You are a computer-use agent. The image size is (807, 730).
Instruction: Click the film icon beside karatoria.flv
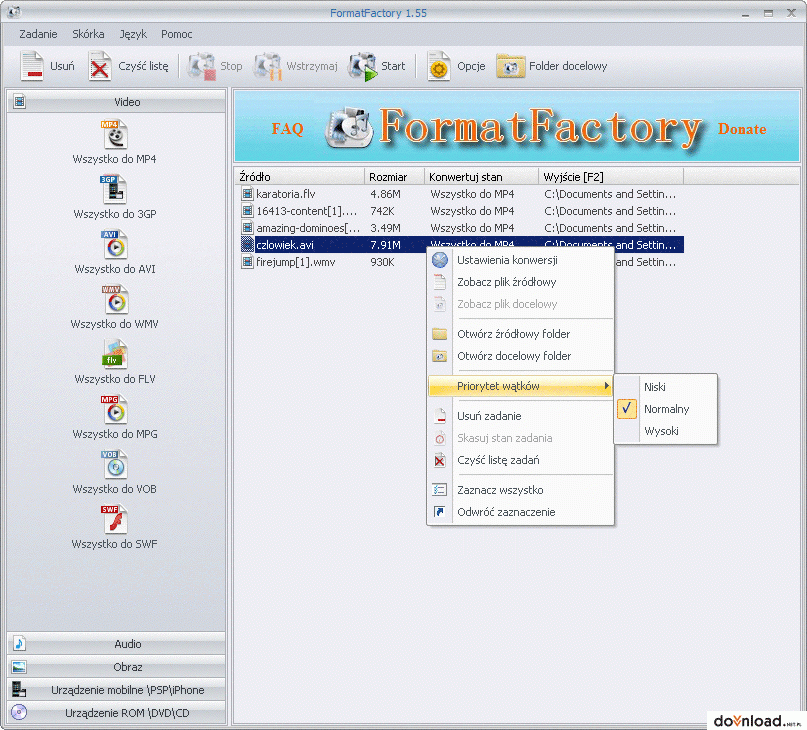(x=248, y=194)
